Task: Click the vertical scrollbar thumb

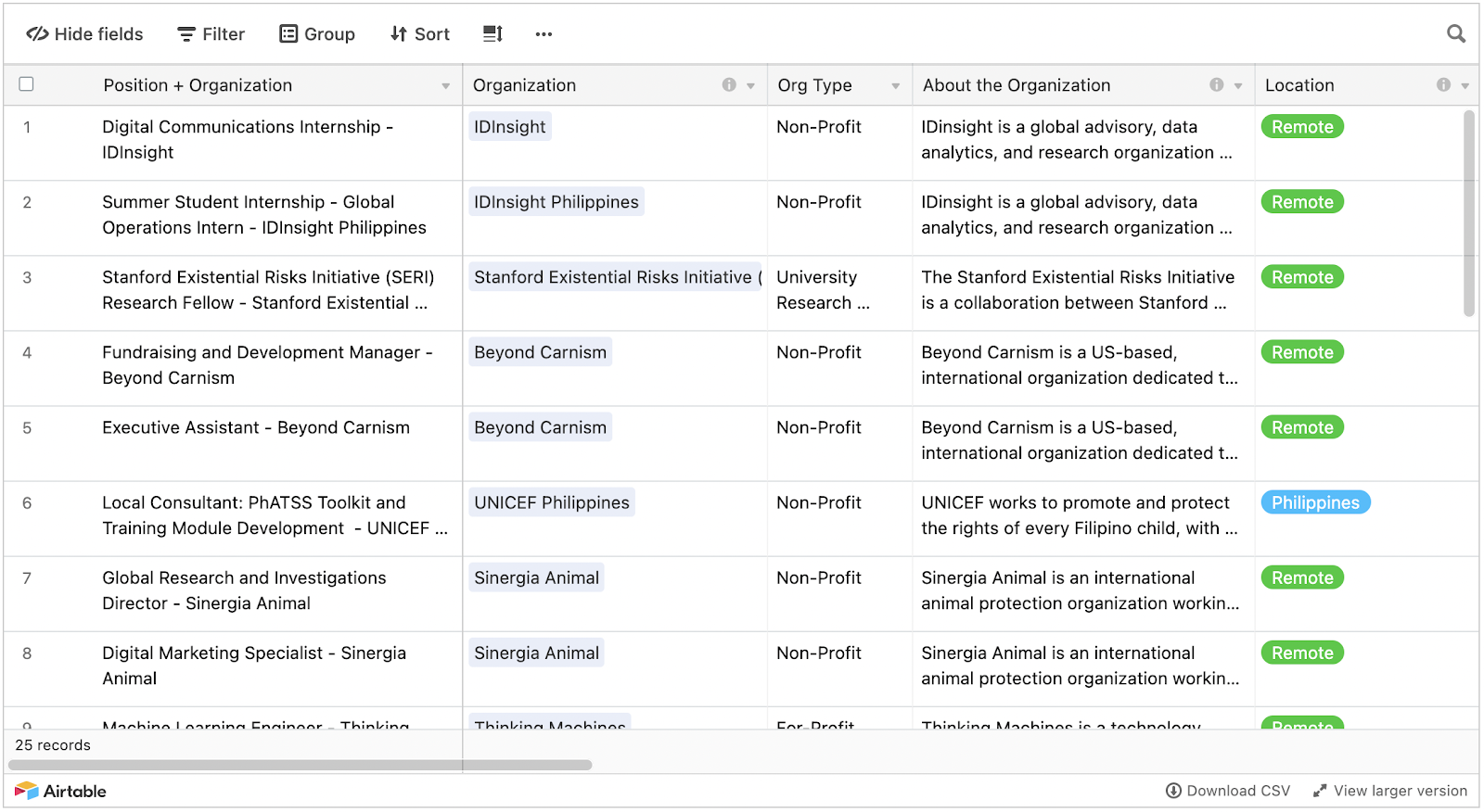Action: click(1469, 213)
